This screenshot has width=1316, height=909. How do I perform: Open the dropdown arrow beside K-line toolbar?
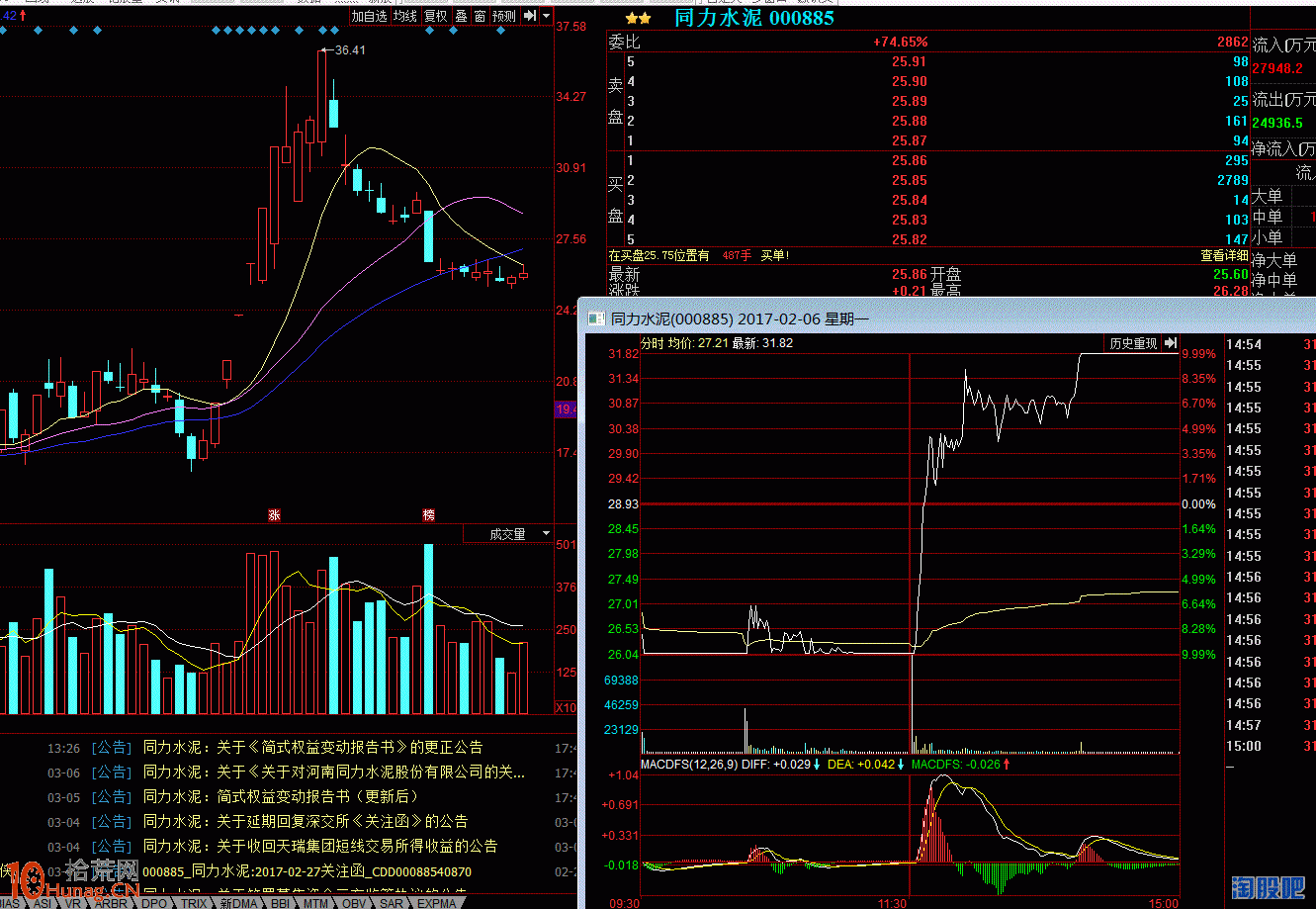546,16
